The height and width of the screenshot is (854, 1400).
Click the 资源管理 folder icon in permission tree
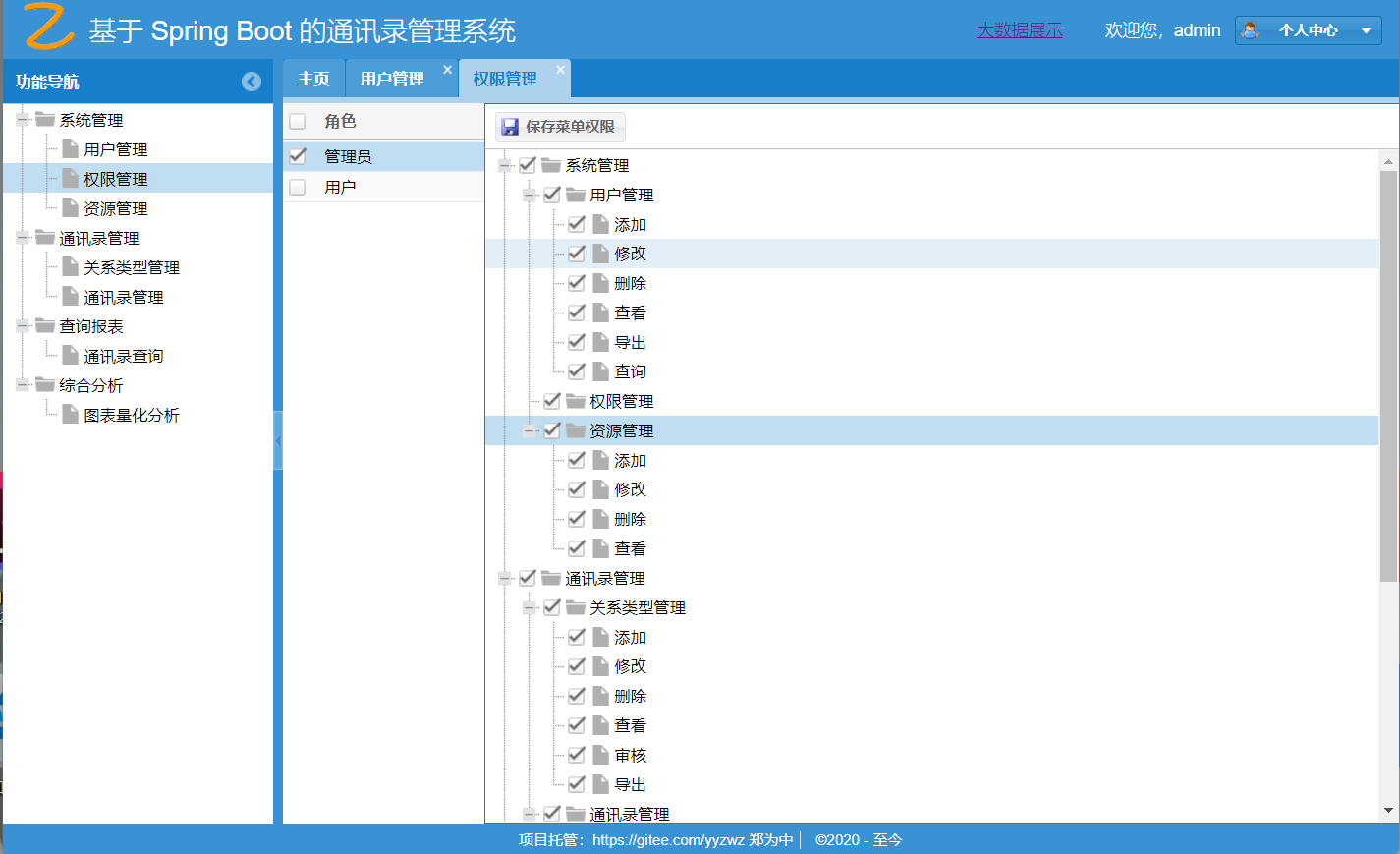(576, 430)
